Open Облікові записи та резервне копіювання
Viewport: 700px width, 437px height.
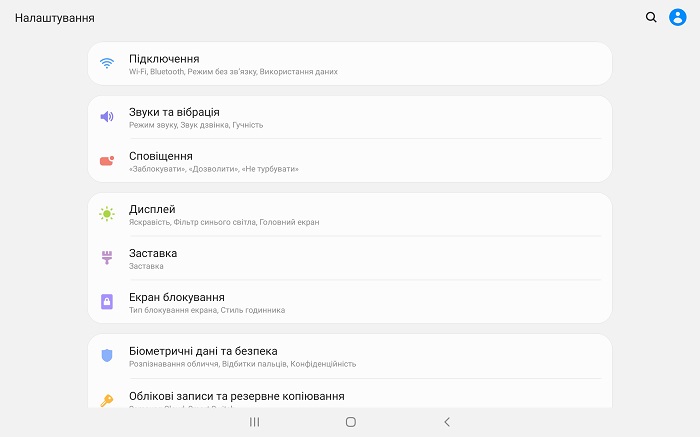point(350,394)
